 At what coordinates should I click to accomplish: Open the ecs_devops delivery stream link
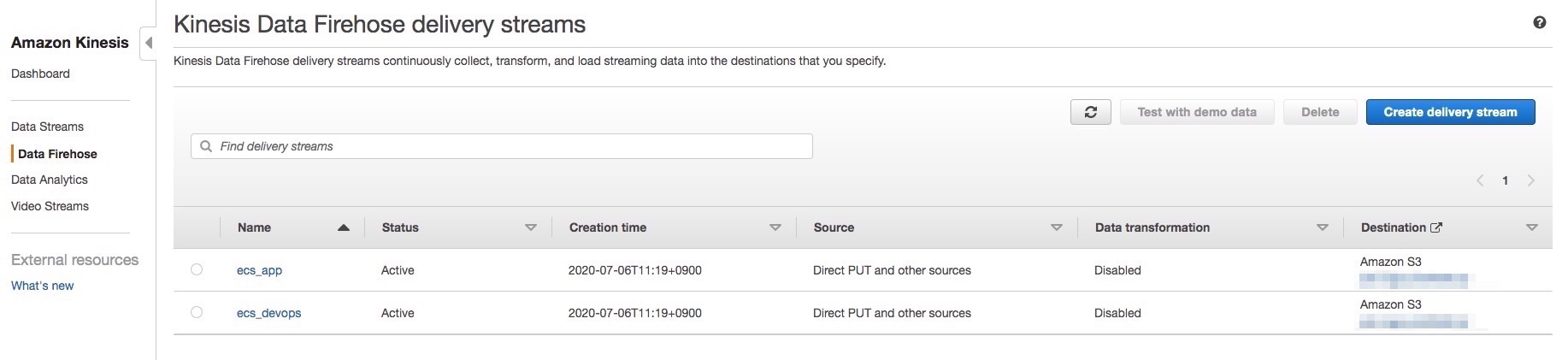268,313
